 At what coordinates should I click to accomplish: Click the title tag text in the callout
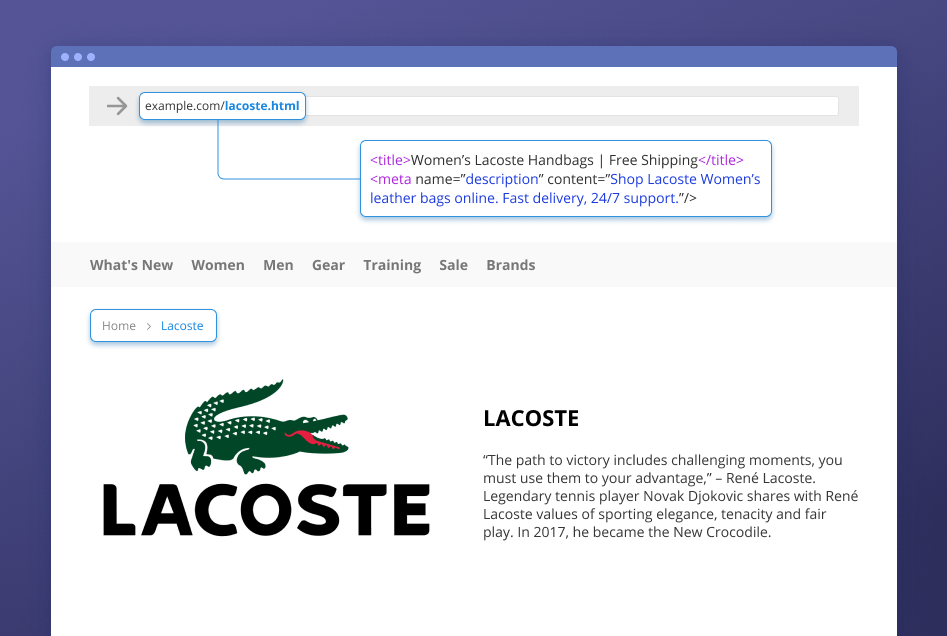(557, 160)
